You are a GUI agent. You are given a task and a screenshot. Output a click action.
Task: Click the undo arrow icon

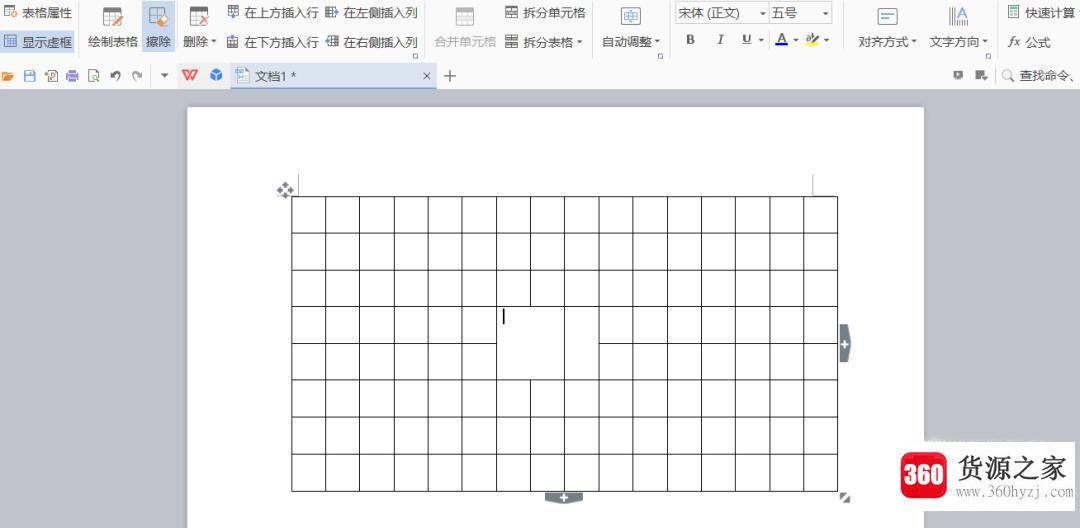(x=116, y=76)
